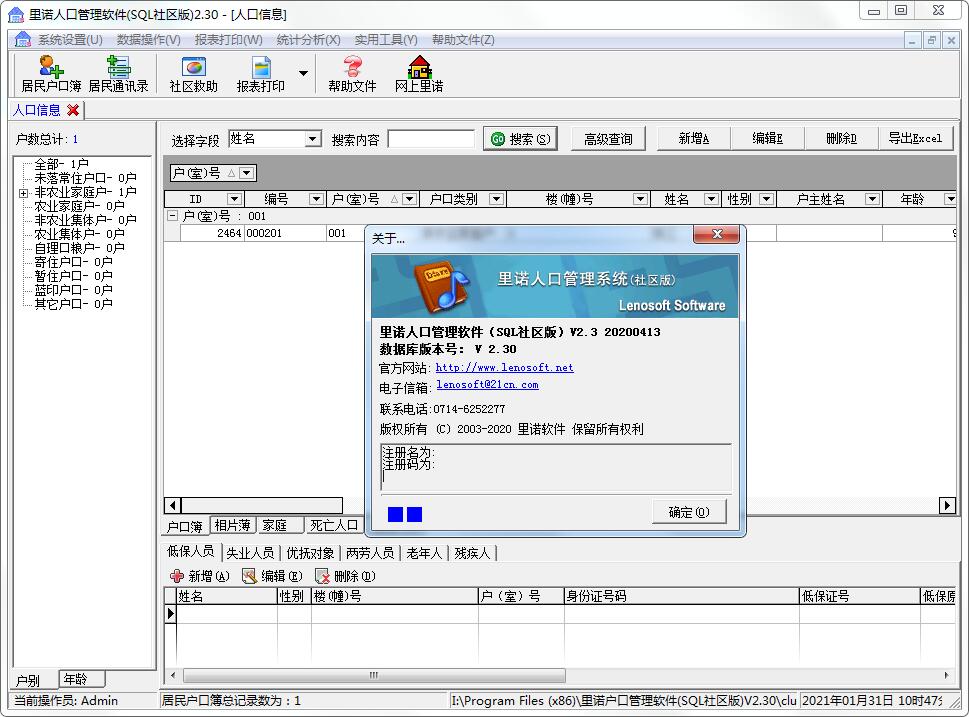Open the 户(室)号 group panel dropdown
This screenshot has width=969, height=717.
point(247,173)
